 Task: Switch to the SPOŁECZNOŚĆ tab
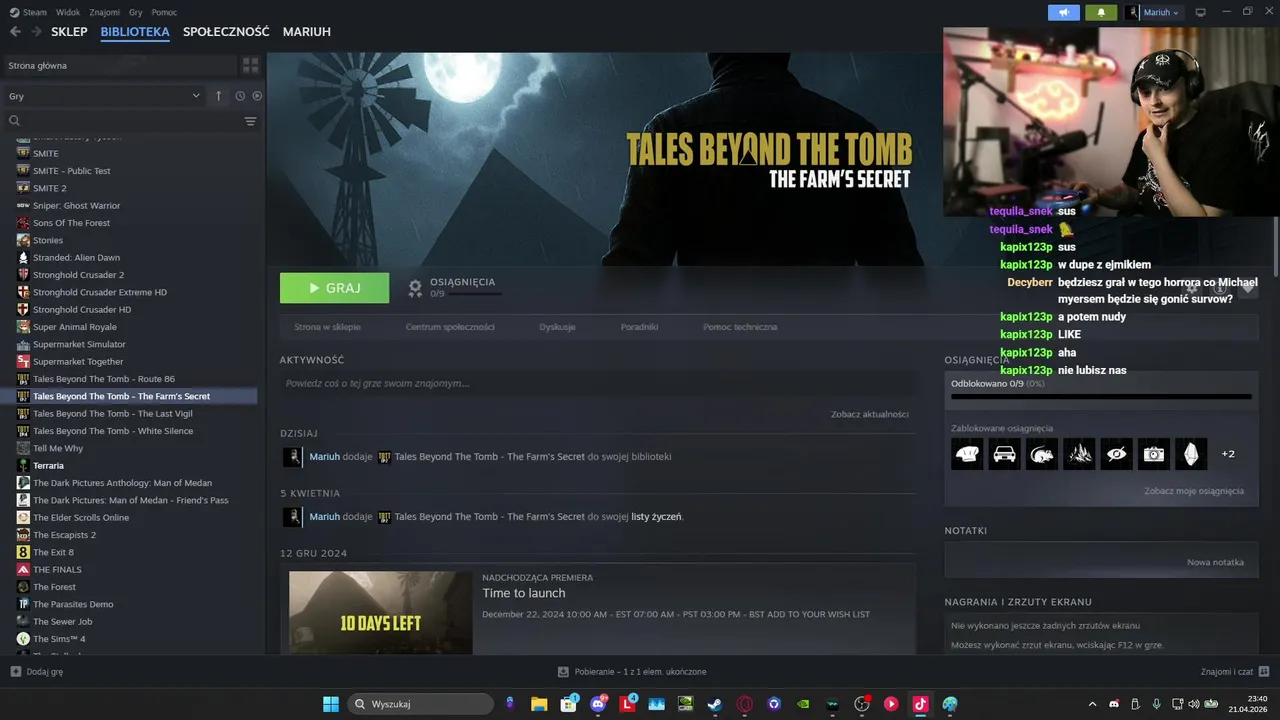(x=226, y=32)
